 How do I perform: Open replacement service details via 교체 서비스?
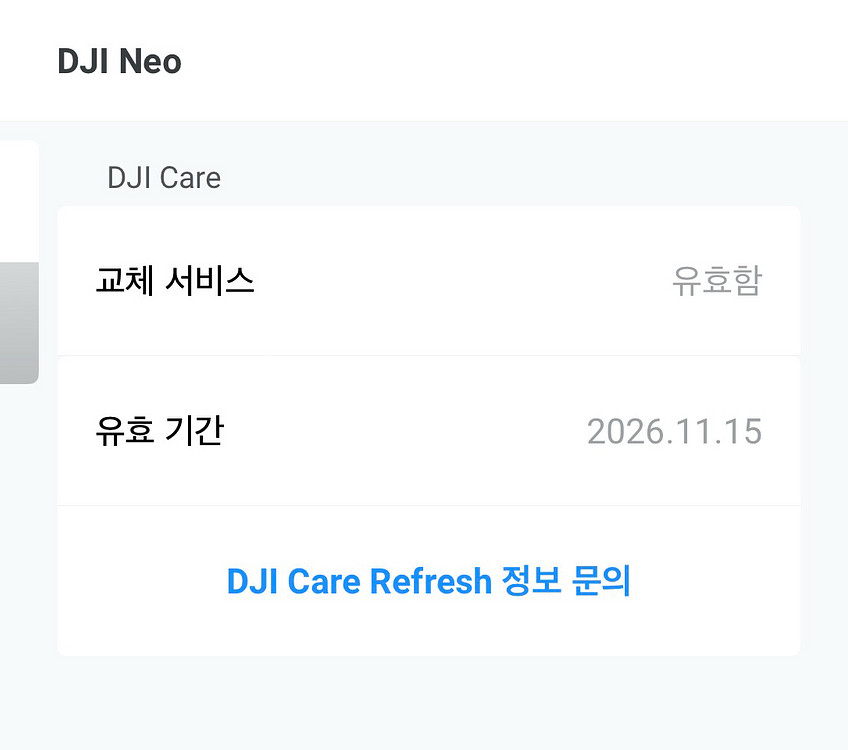point(175,281)
